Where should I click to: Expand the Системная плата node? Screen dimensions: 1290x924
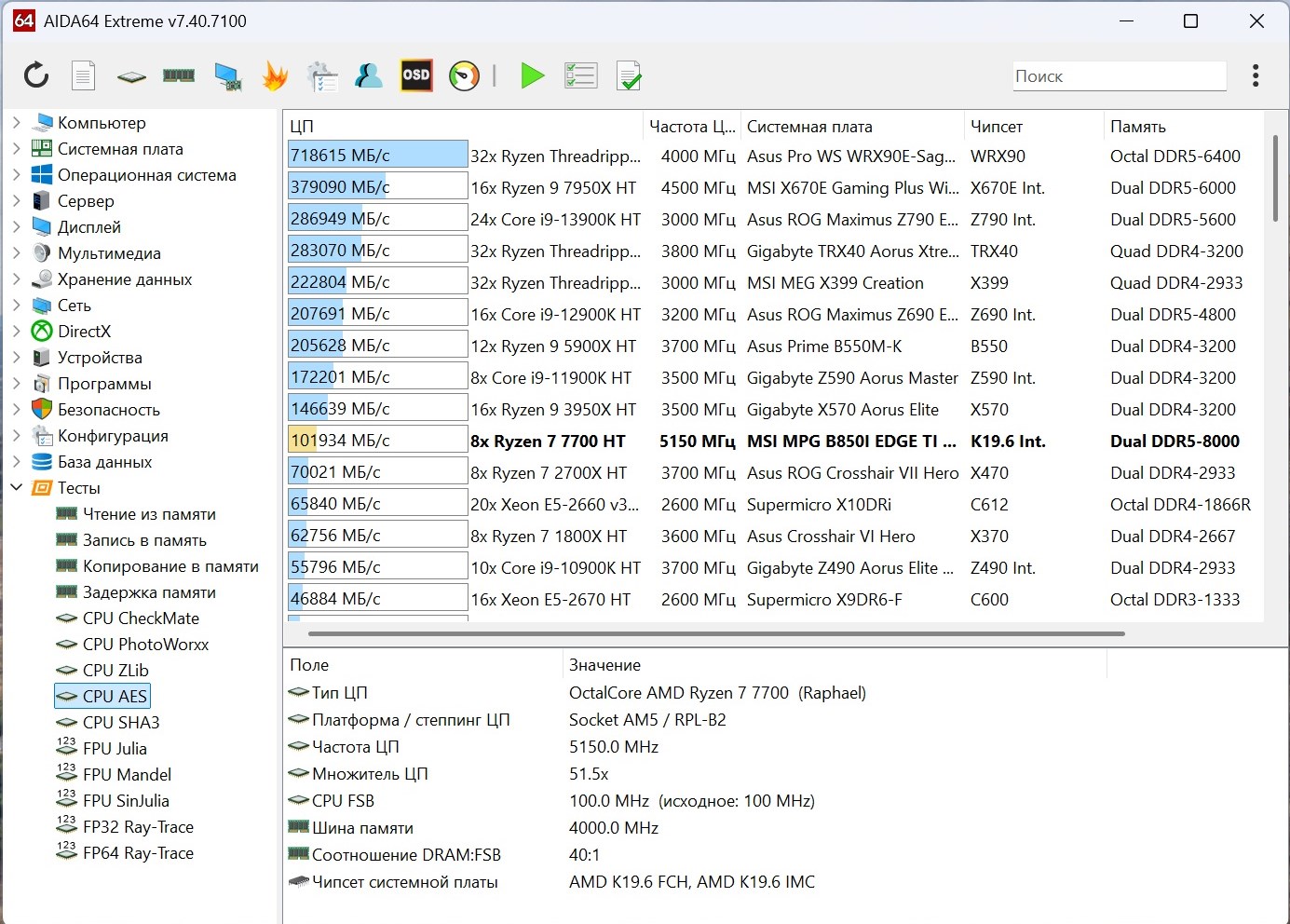tap(16, 148)
